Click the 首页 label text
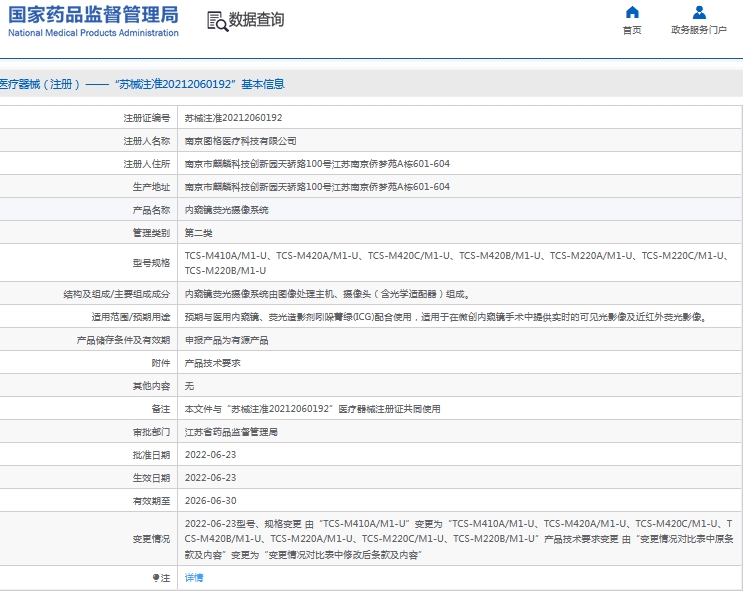 (632, 30)
